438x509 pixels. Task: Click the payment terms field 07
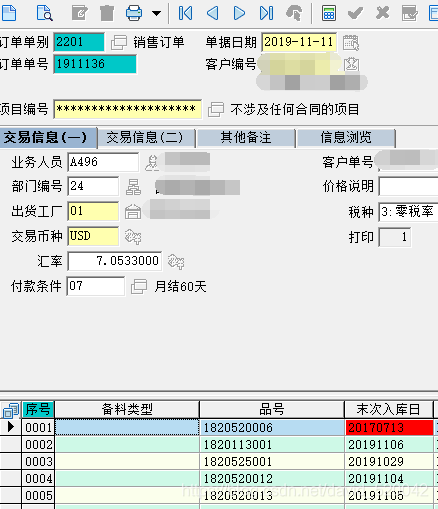[96, 286]
